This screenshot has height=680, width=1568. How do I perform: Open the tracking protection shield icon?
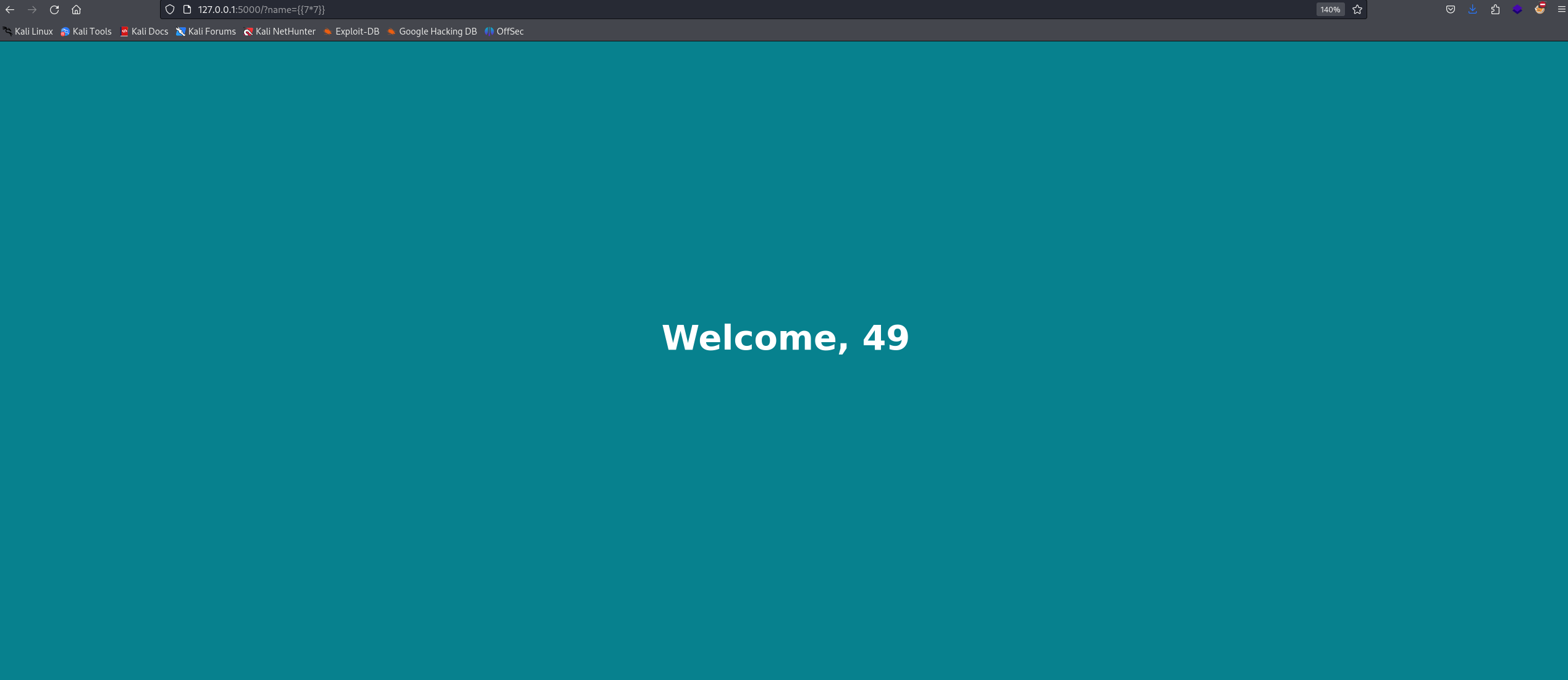coord(170,10)
